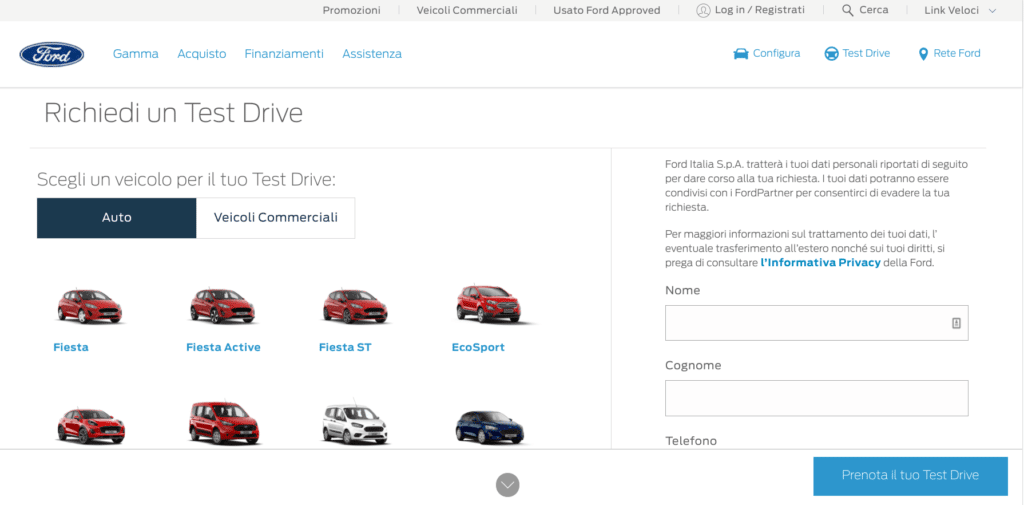This screenshot has width=1024, height=505.
Task: Click the Configura car icon
Action: click(x=741, y=54)
